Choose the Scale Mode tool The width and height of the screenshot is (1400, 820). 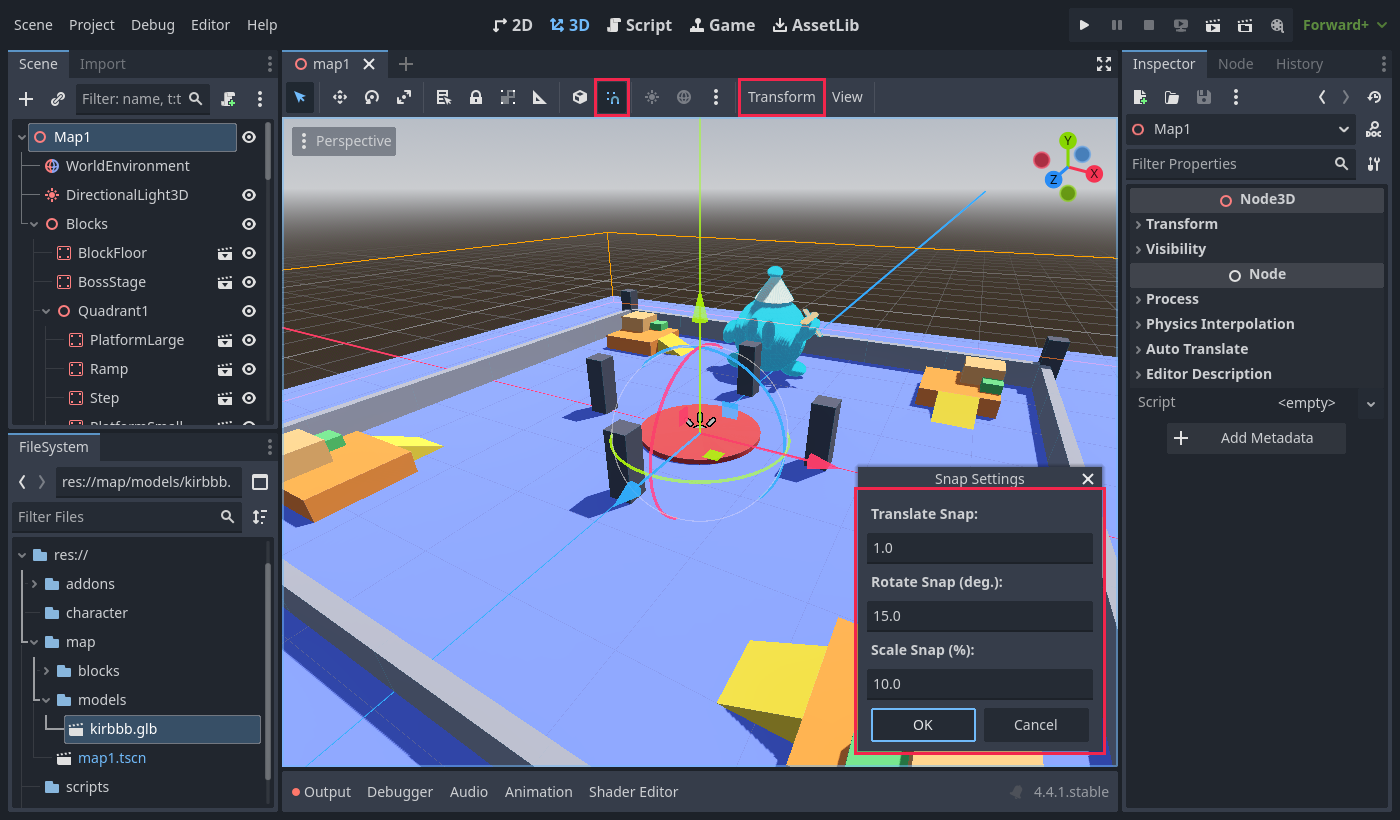click(x=404, y=97)
